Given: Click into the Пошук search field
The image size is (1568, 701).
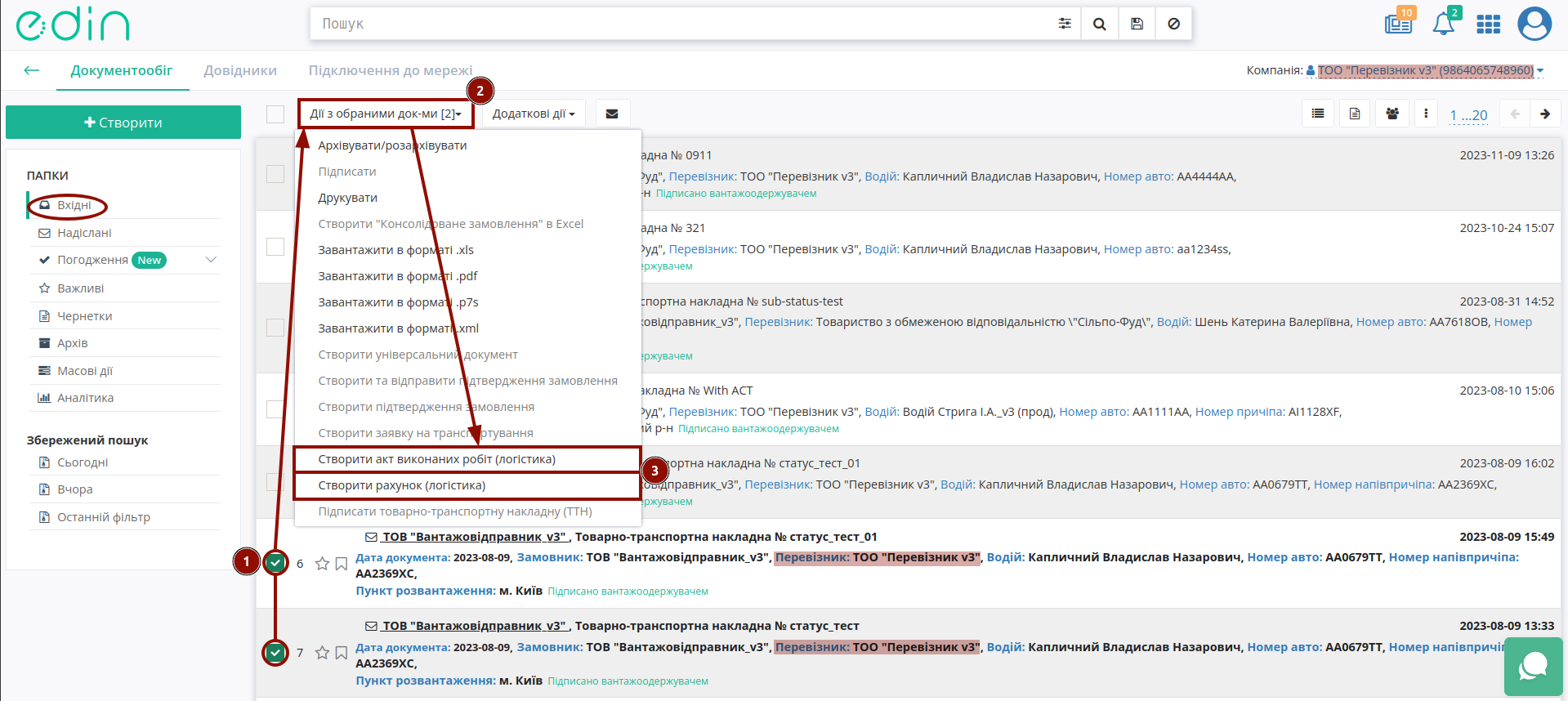Looking at the screenshot, I should tap(682, 24).
